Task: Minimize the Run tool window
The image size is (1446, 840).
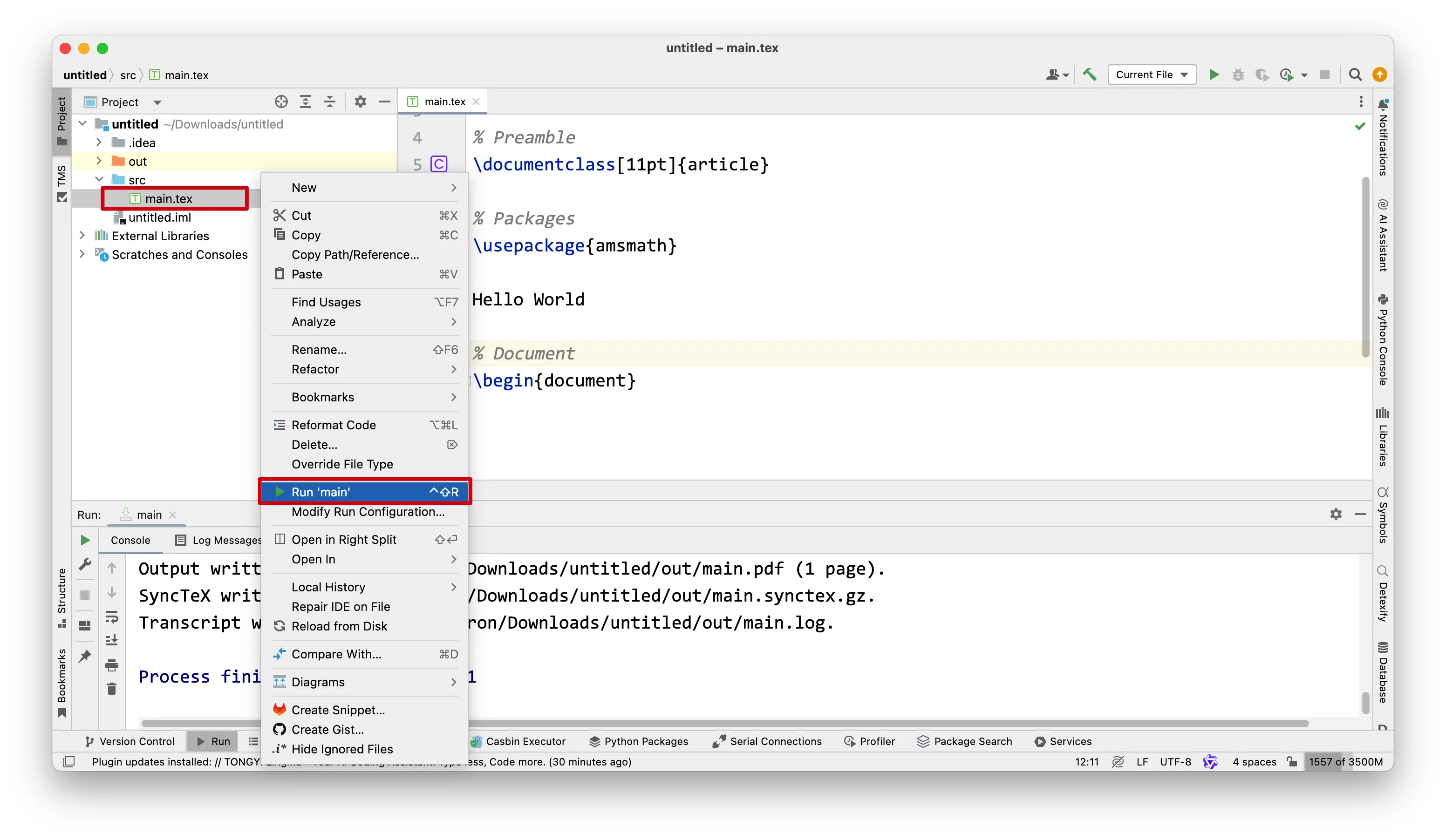Action: [x=1359, y=514]
